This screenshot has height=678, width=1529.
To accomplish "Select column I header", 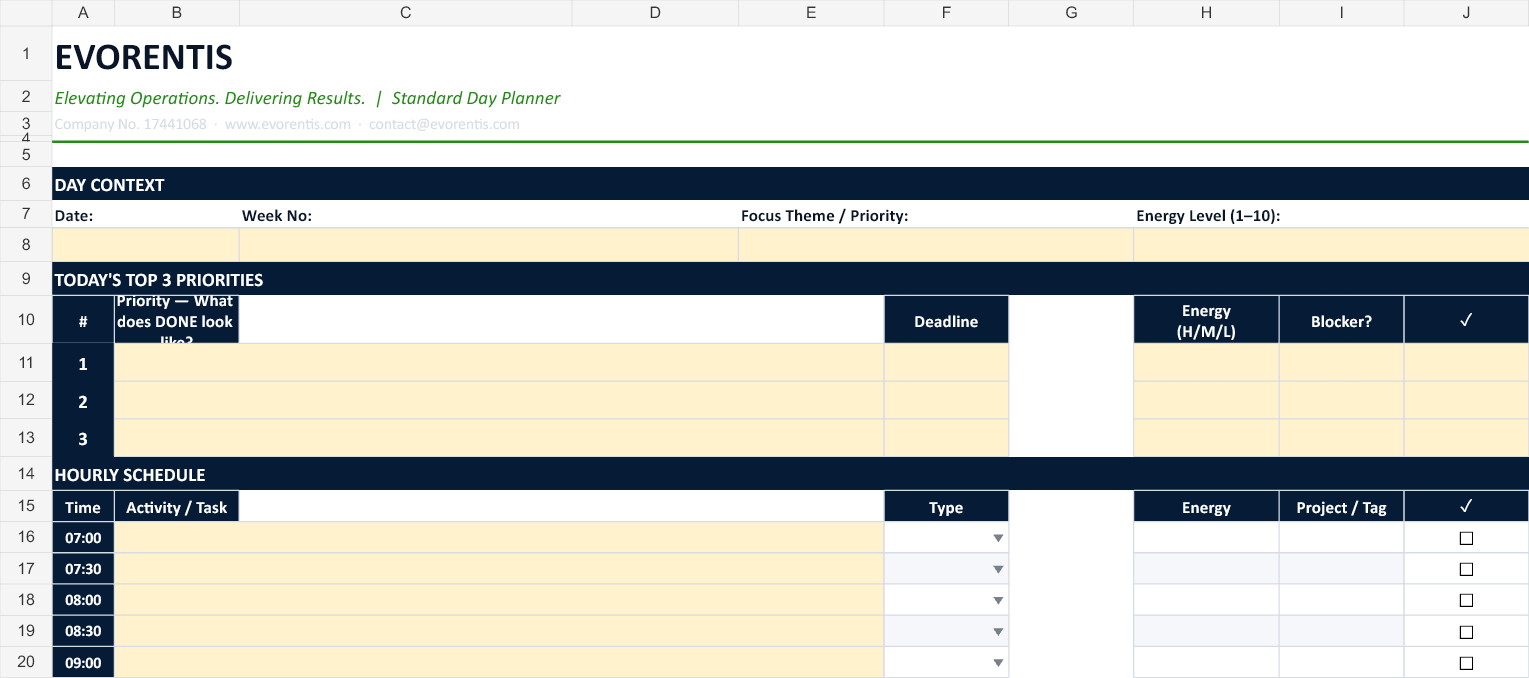I will 1341,12.
